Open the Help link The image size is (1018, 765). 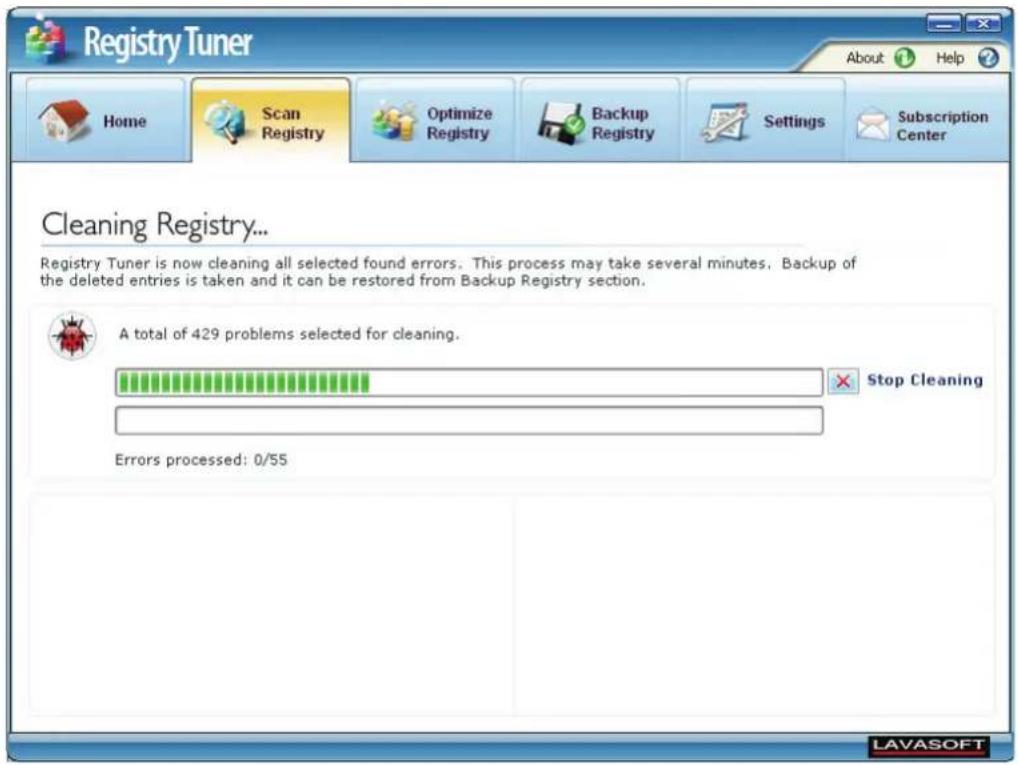pyautogui.click(x=950, y=58)
